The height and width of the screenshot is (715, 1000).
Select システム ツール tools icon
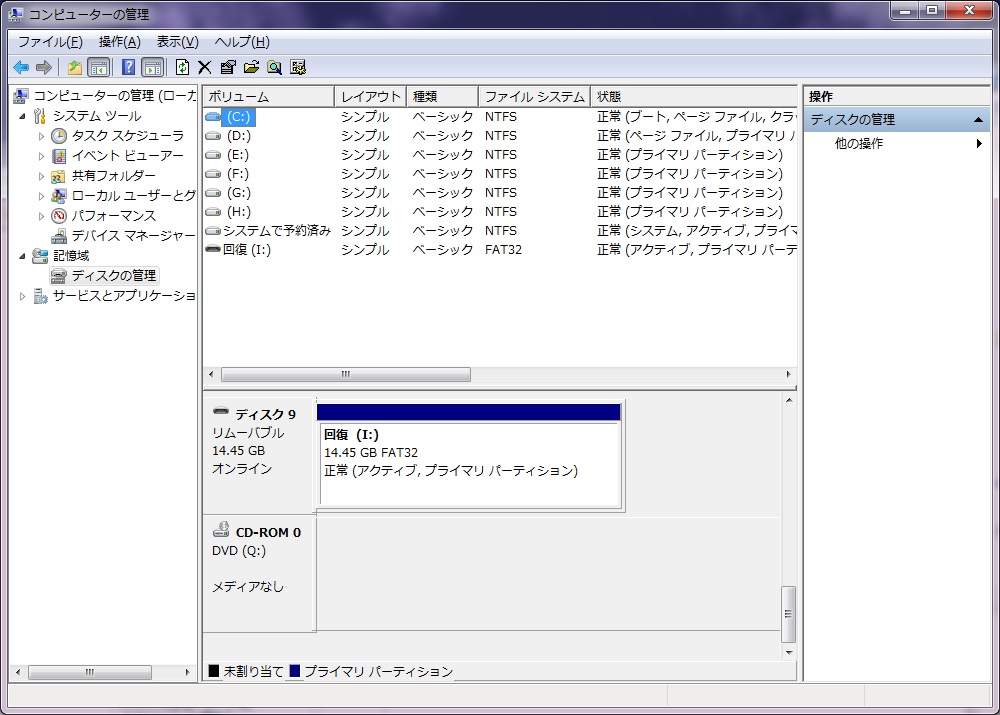click(40, 116)
